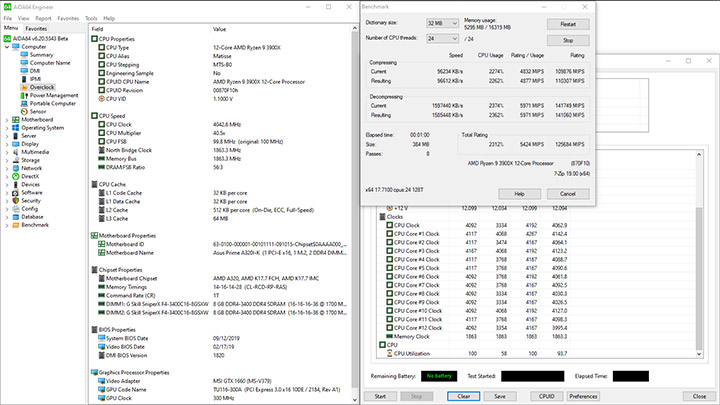Screen dimensions: 720x405
Task: Open the View menu
Action: pyautogui.click(x=23, y=18)
